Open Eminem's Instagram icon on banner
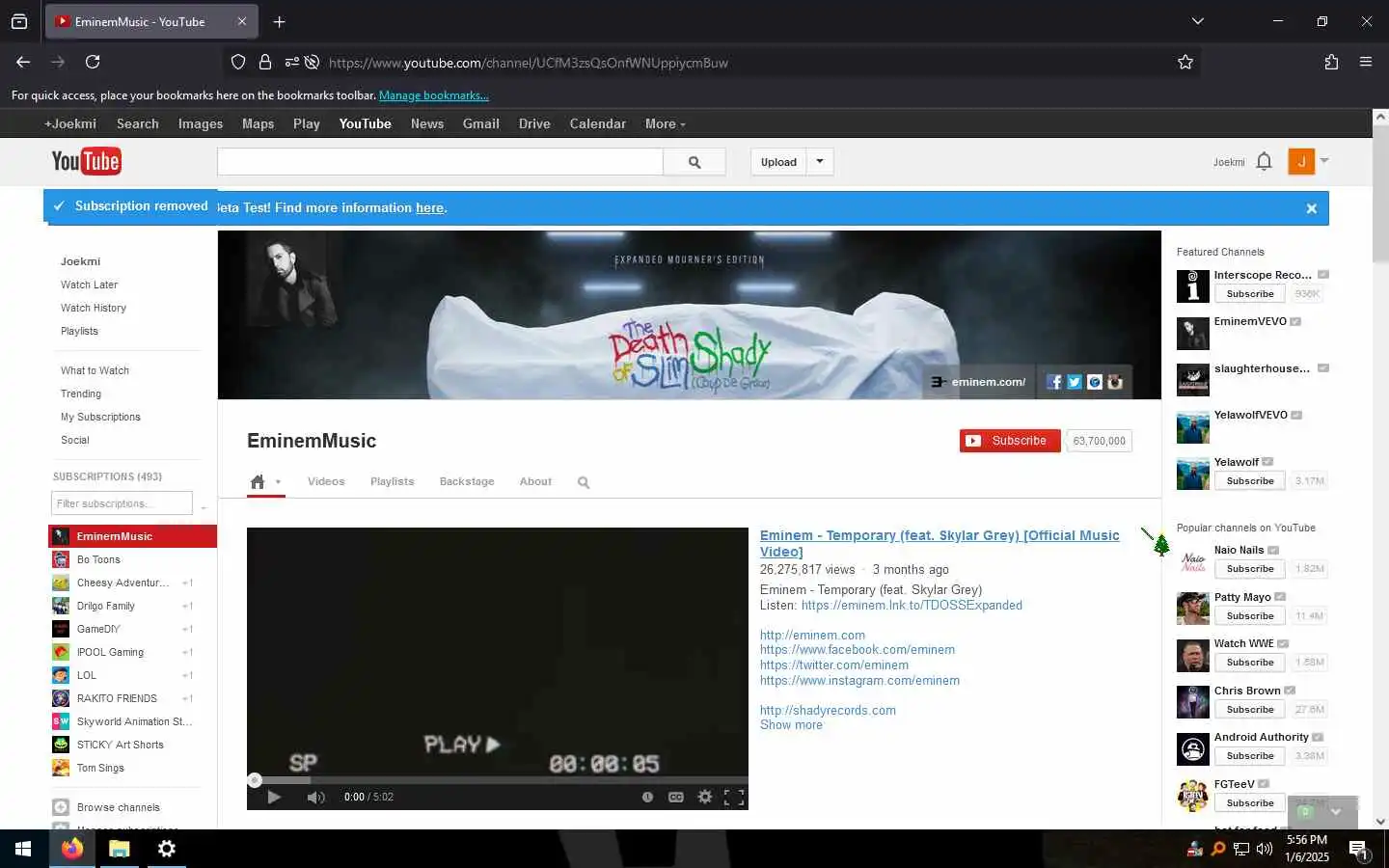 (x=1115, y=382)
